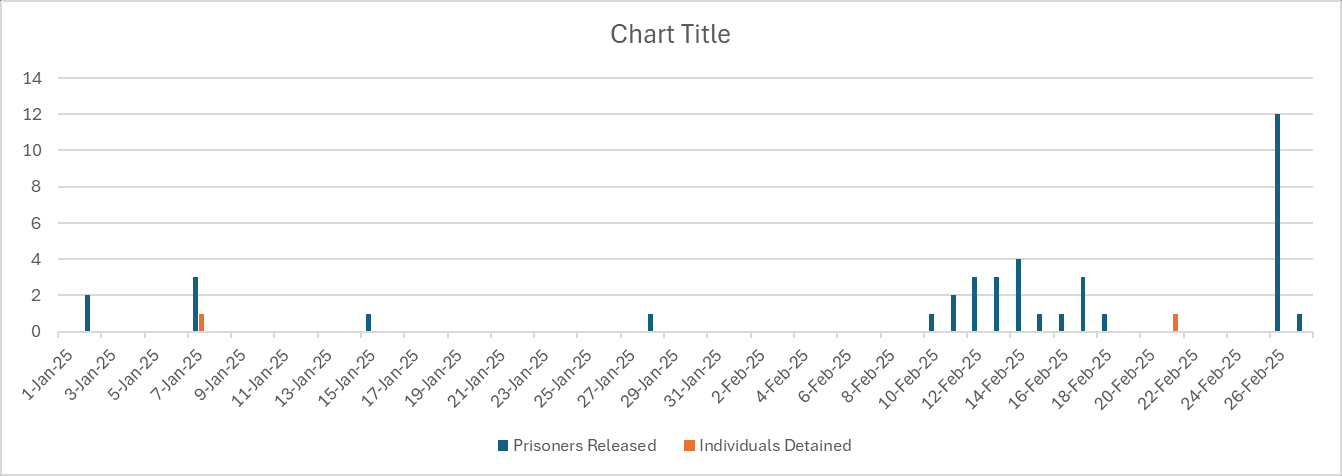The height and width of the screenshot is (476, 1342).
Task: Click the lone blue bar near 28-Jan-25
Action: 650,322
